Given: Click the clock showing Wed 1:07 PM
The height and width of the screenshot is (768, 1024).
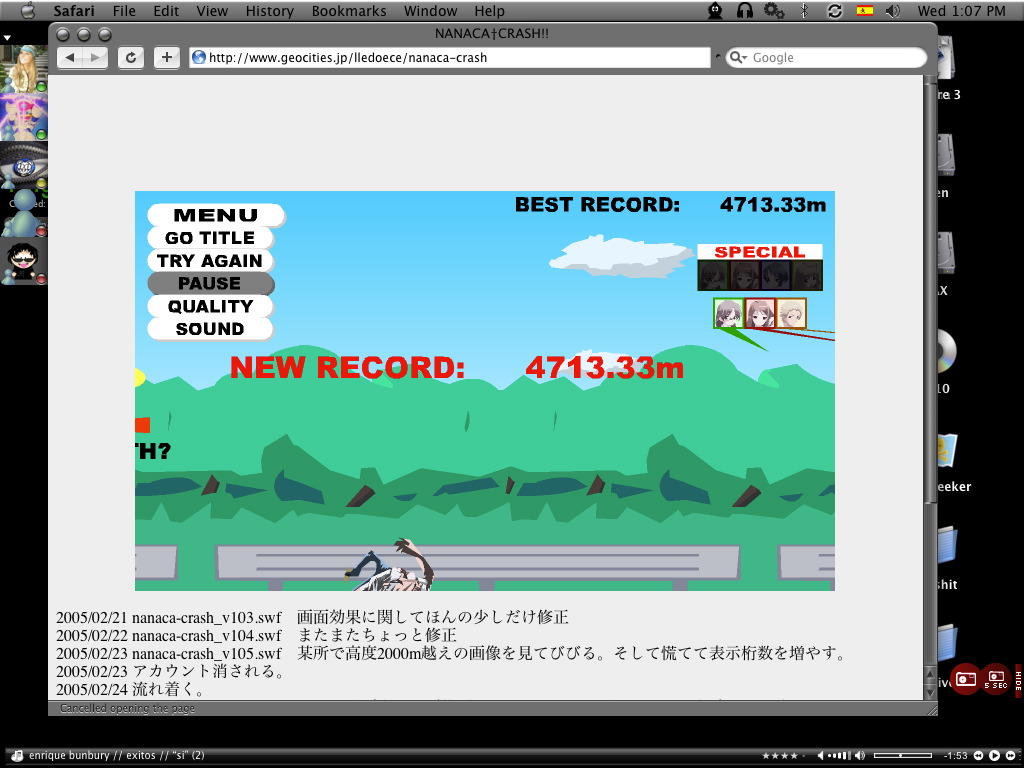Looking at the screenshot, I should [961, 11].
